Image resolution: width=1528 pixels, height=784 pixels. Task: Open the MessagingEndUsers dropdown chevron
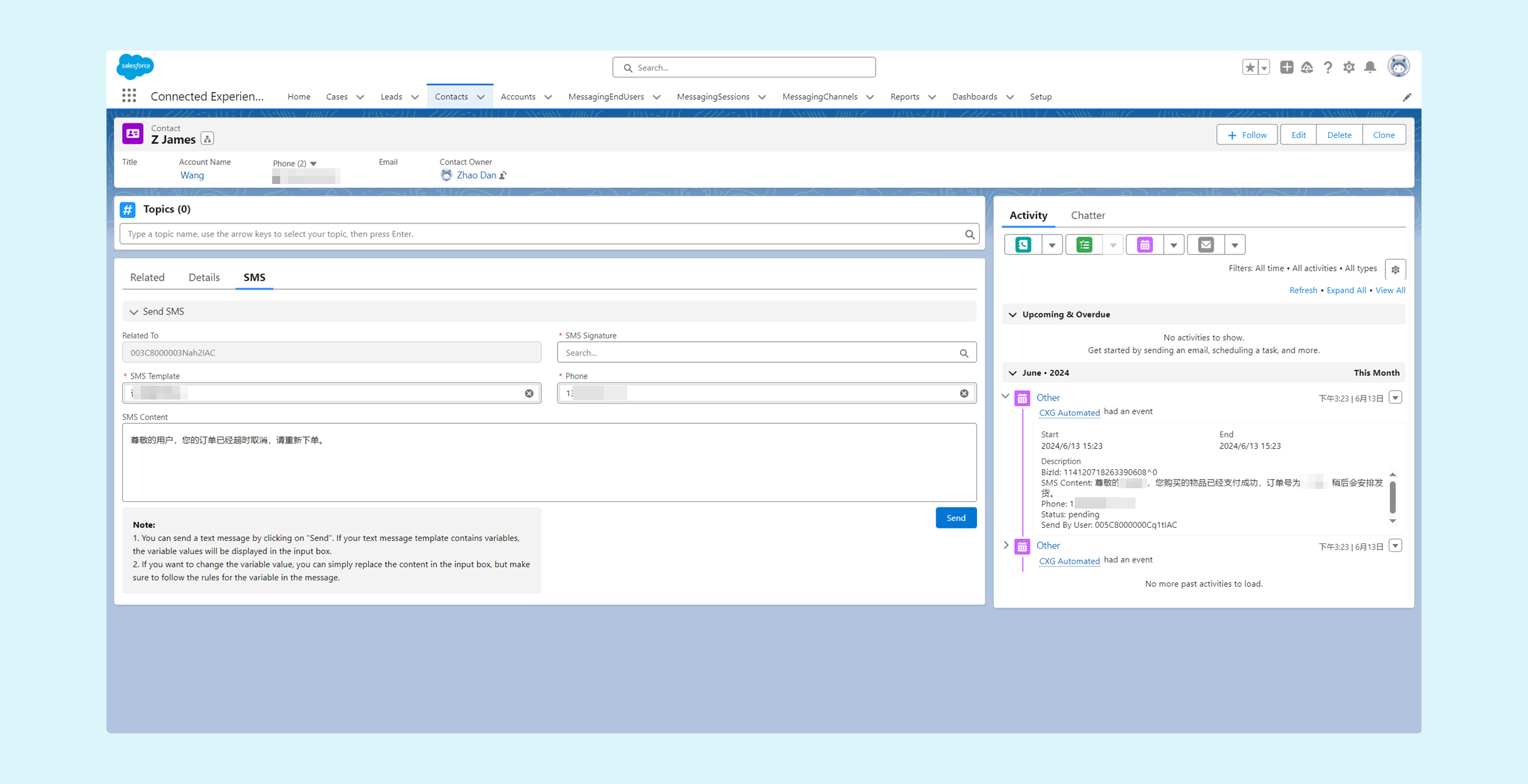point(656,97)
